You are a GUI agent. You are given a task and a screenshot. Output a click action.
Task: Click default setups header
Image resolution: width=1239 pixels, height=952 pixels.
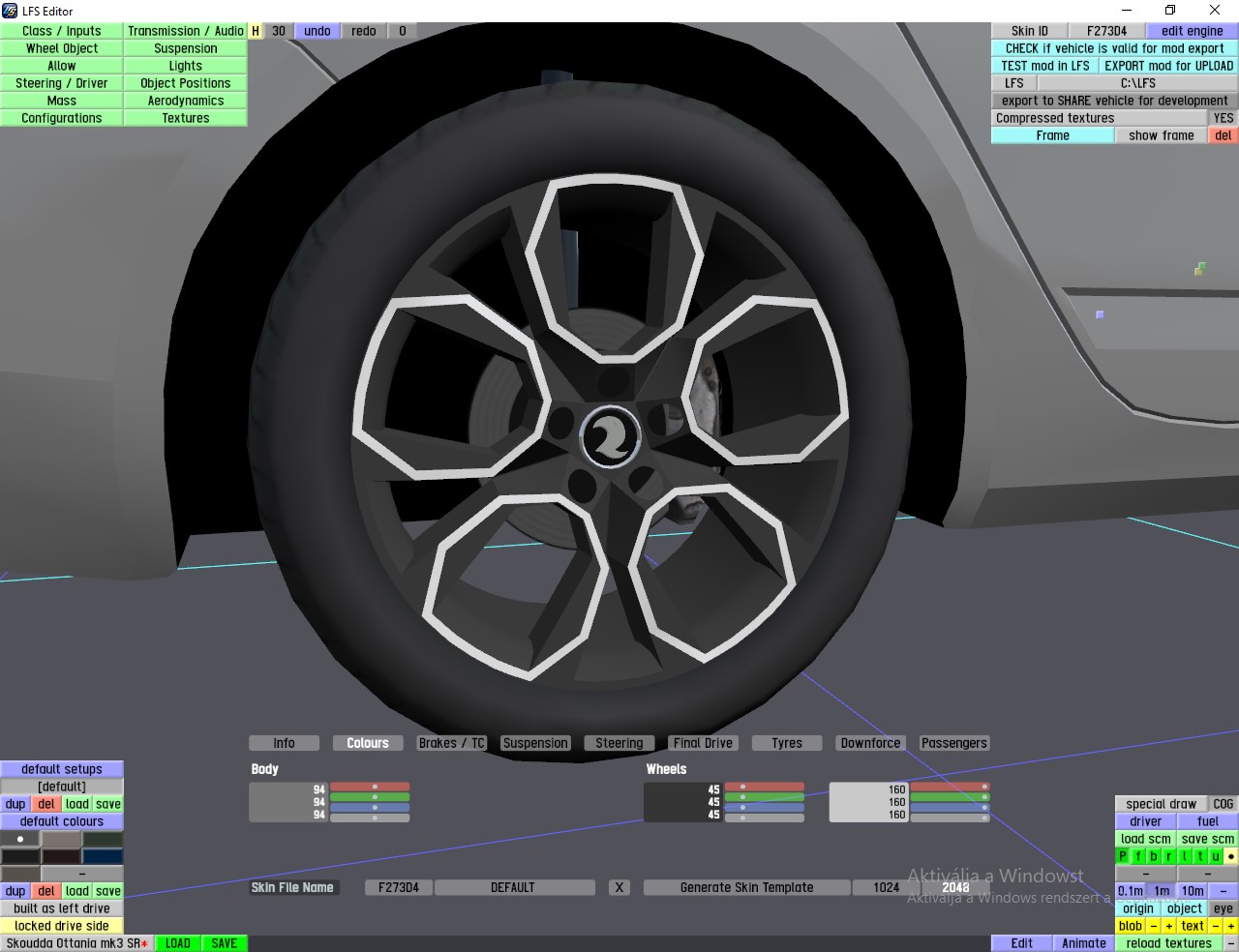62,769
